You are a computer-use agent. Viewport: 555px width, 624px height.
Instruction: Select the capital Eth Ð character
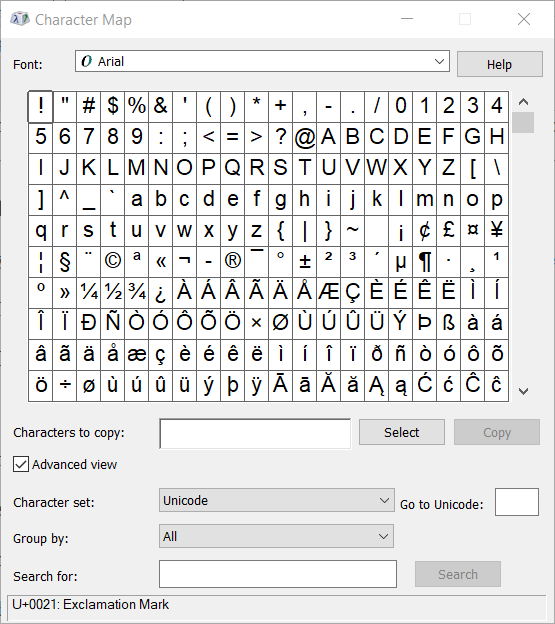coord(88,324)
